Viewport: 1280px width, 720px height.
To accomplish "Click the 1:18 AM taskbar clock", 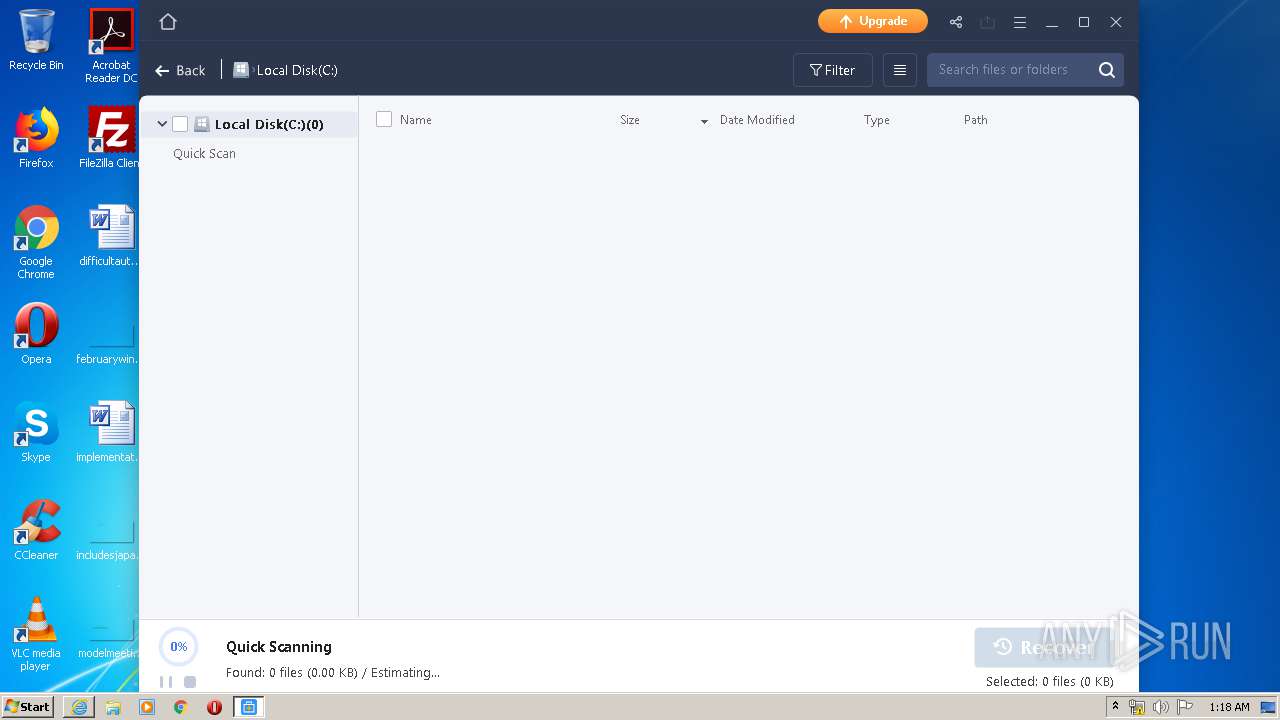I will tap(1229, 707).
